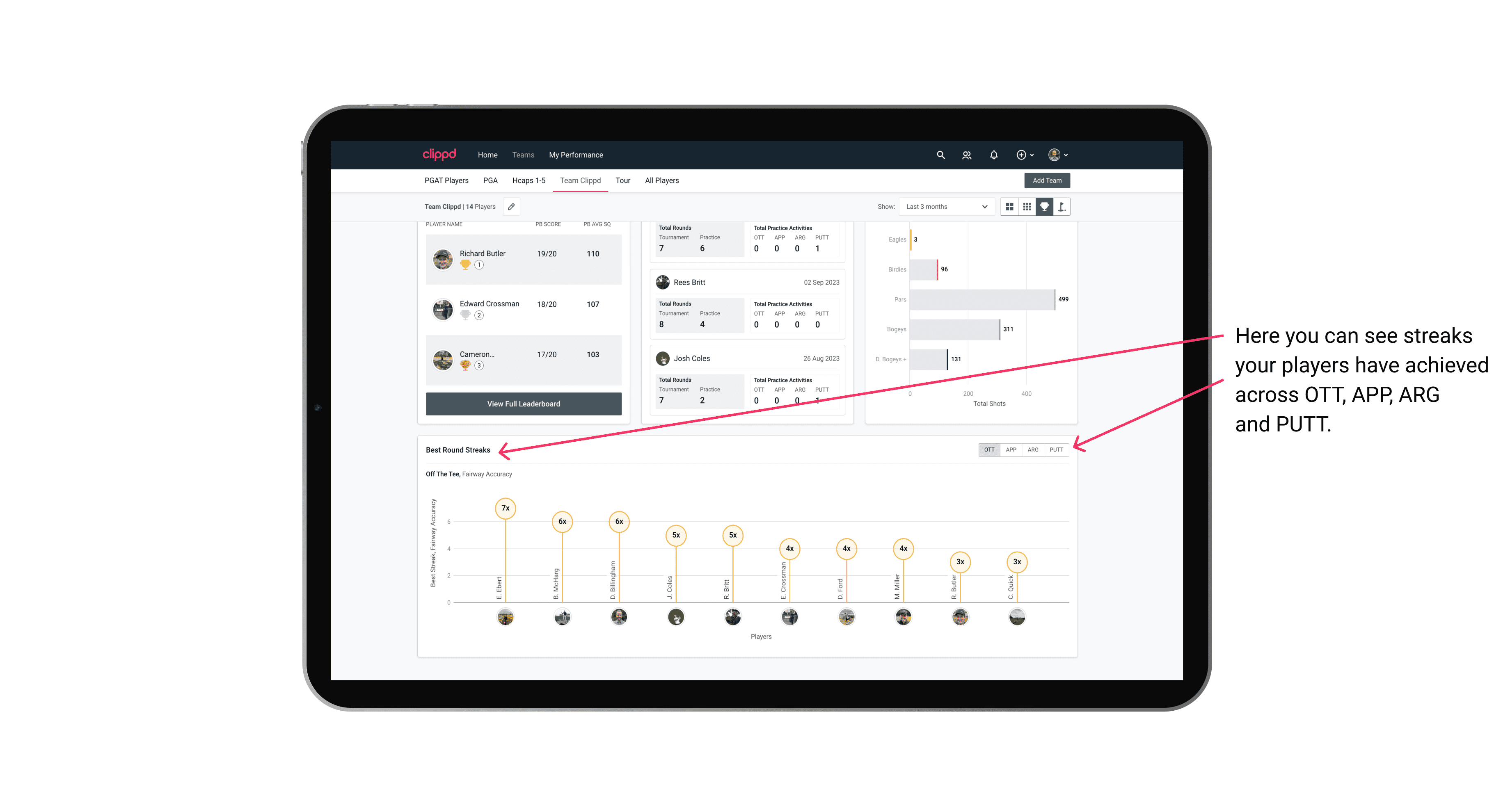Click the grid view layout icon
The height and width of the screenshot is (812, 1510).
[x=1009, y=207]
